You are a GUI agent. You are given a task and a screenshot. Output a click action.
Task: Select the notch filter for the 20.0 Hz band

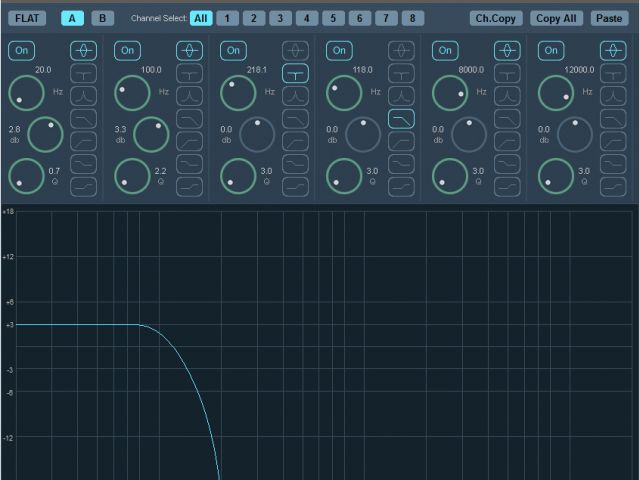pos(83,73)
